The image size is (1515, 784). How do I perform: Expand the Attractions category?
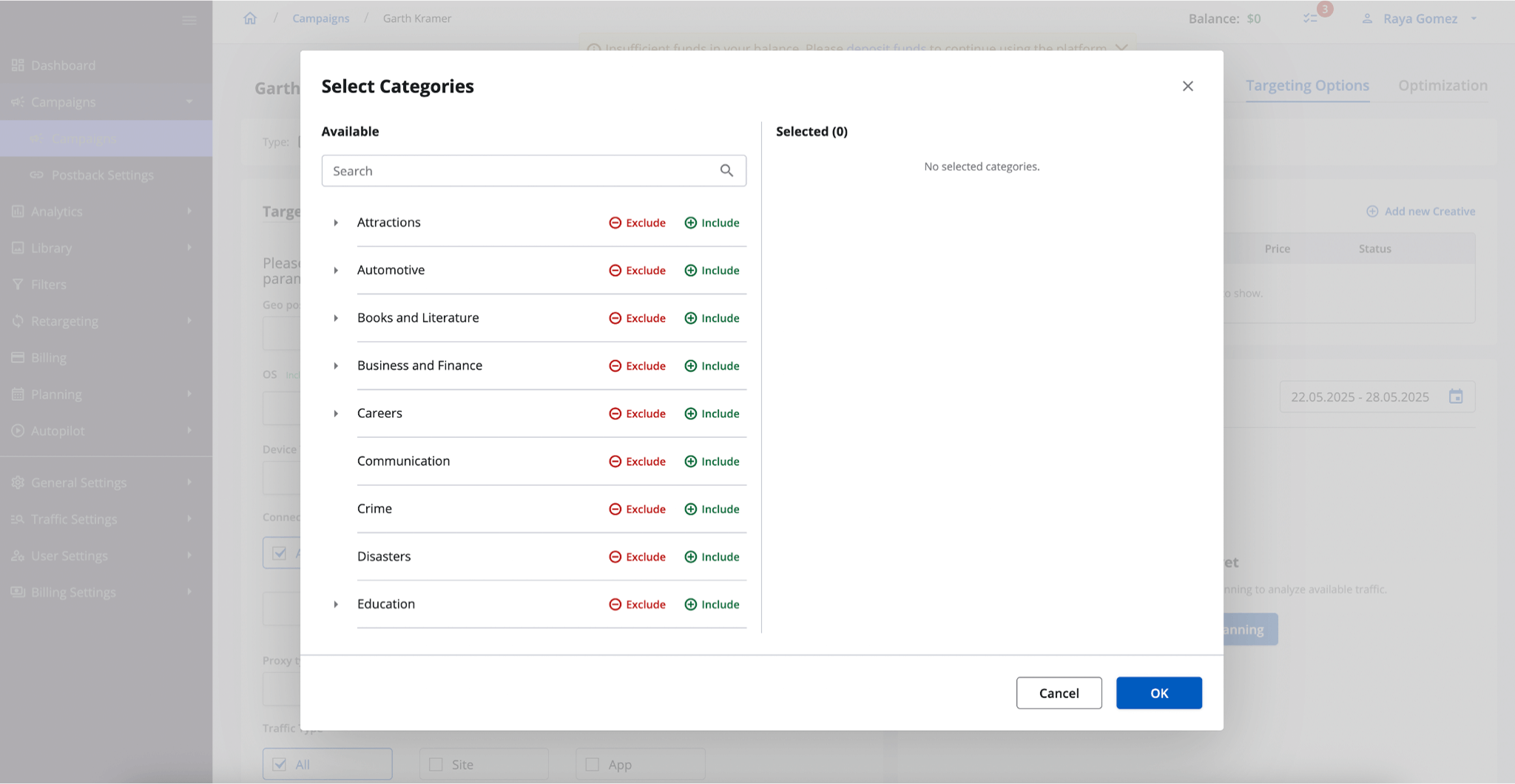click(336, 223)
